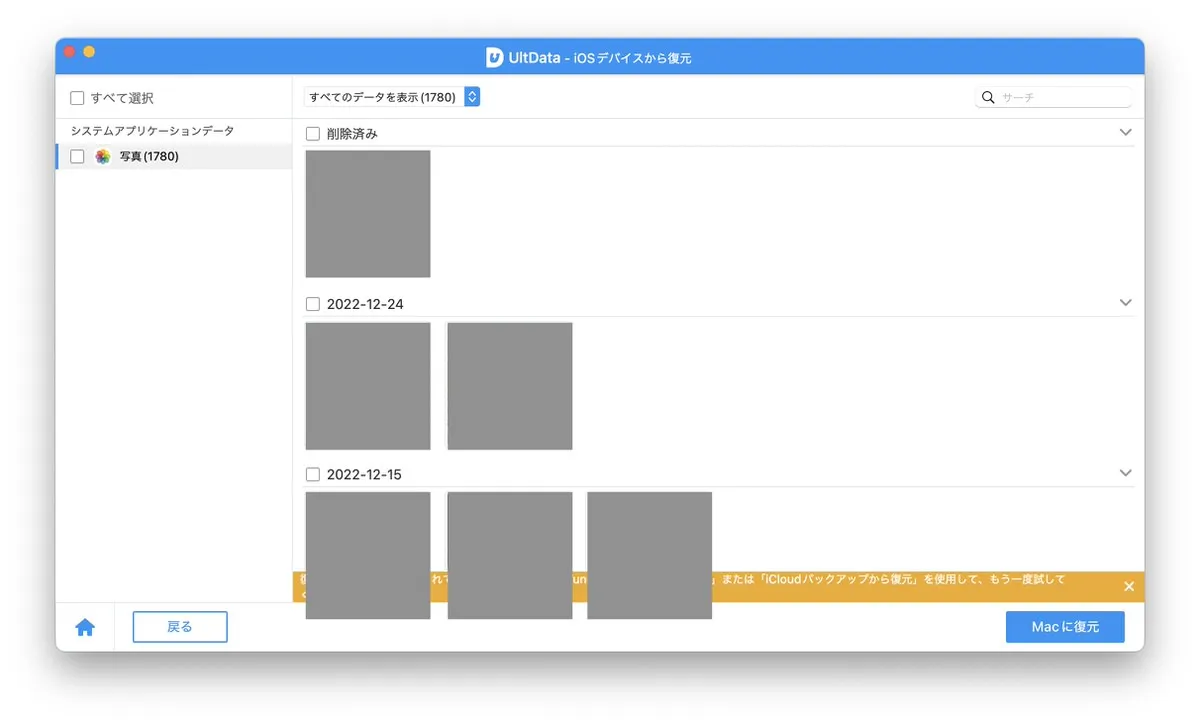This screenshot has height=725, width=1200.
Task: Click the 削除済み section title
Action: pos(352,133)
